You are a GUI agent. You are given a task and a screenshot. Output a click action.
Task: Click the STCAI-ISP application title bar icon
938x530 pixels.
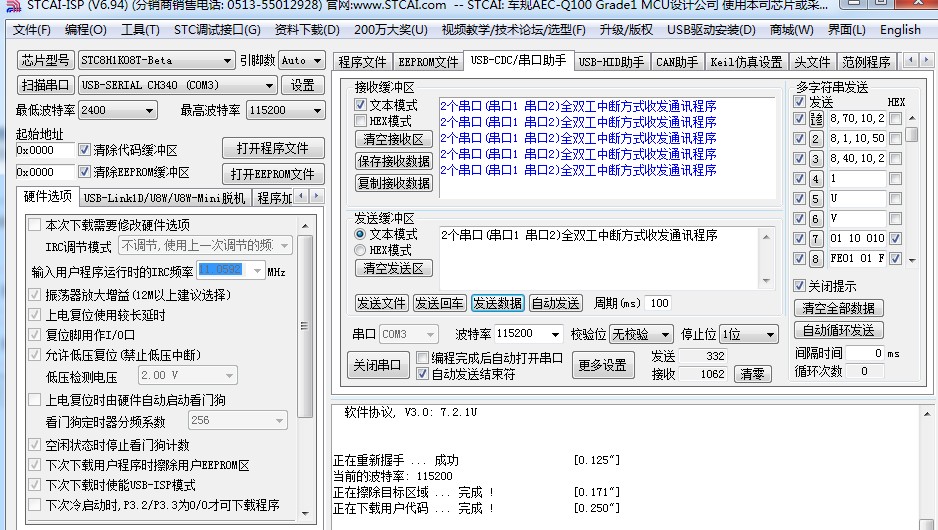tap(13, 5)
